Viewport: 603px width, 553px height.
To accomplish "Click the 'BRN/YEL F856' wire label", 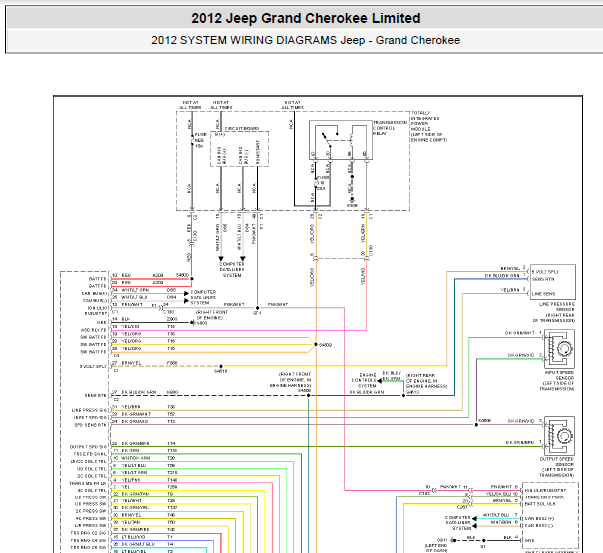I will click(149, 363).
